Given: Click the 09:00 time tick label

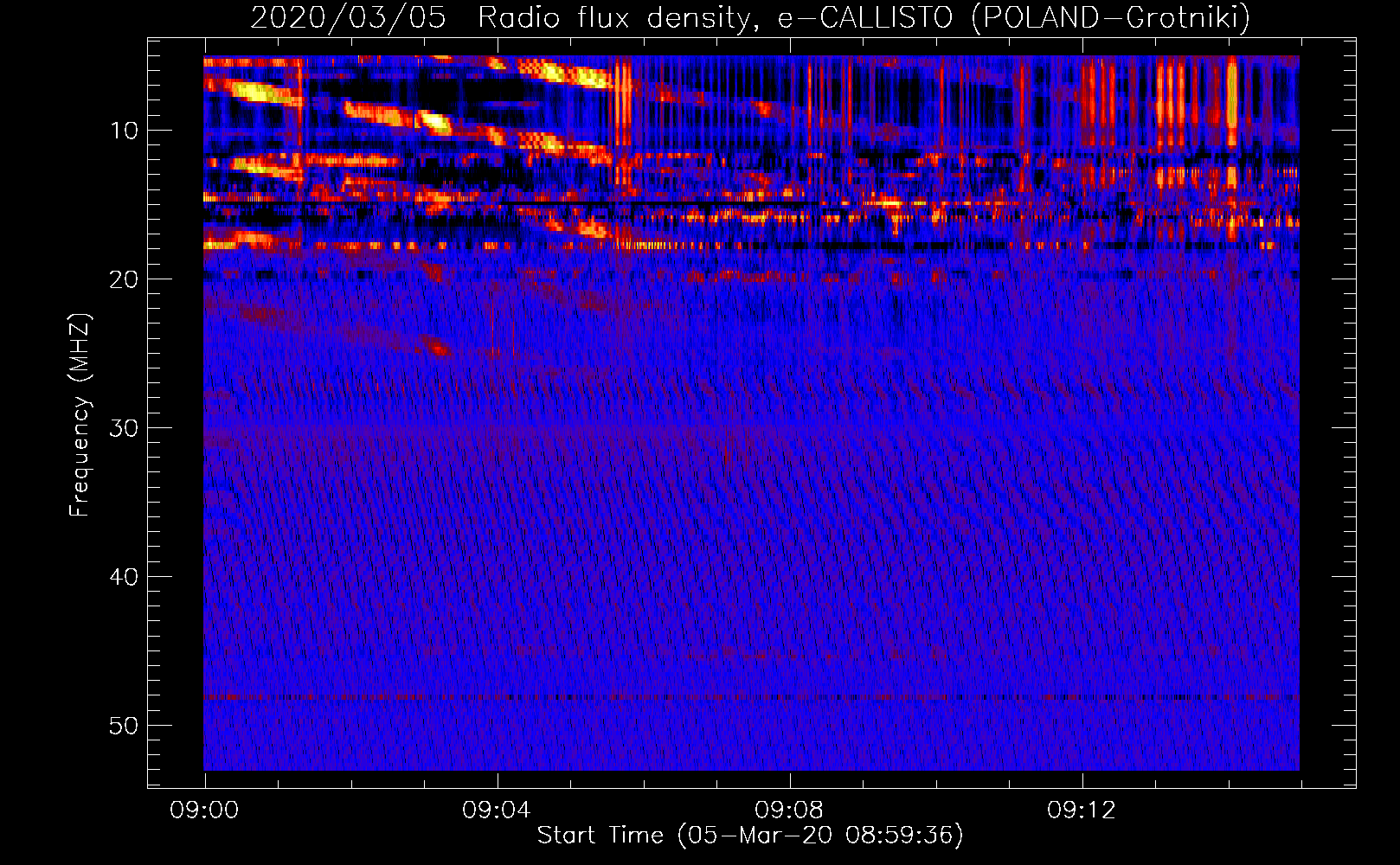Looking at the screenshot, I should tap(204, 811).
